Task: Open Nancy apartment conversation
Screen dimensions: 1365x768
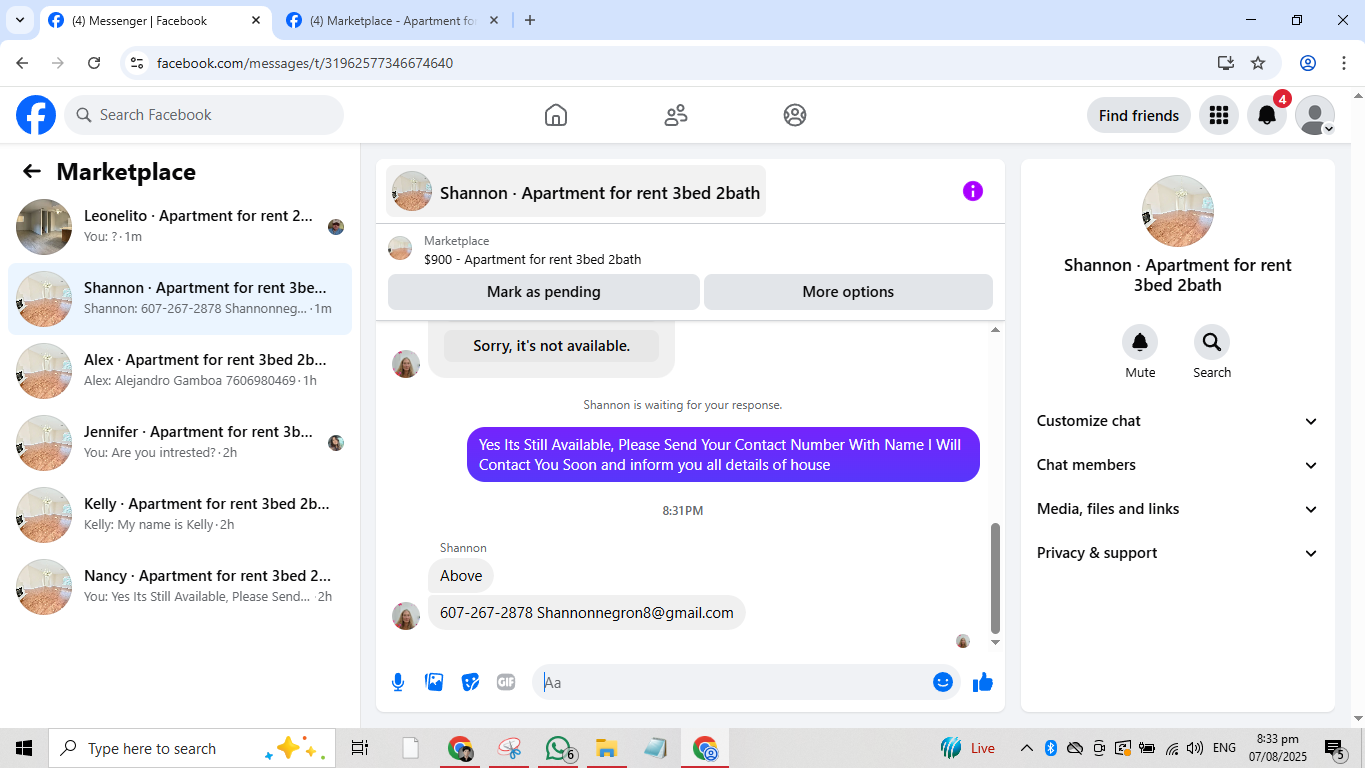Action: pos(180,587)
